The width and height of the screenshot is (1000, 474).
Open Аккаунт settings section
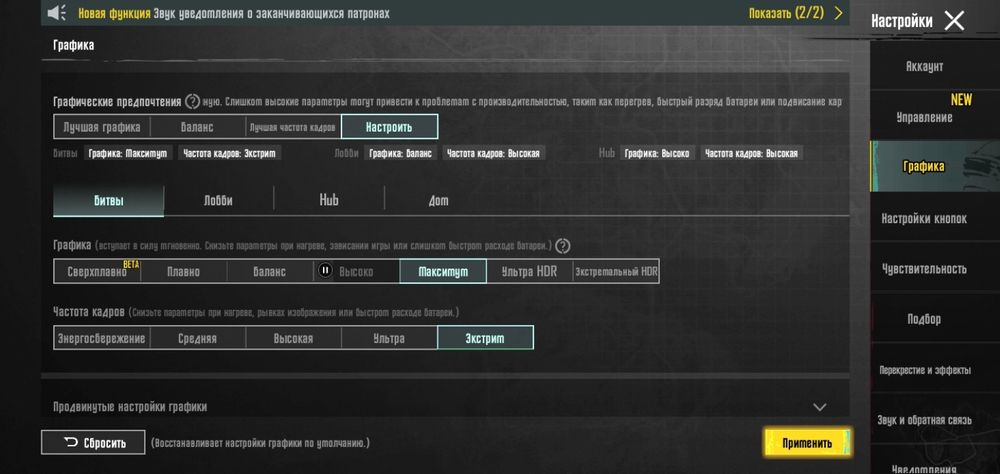point(924,66)
